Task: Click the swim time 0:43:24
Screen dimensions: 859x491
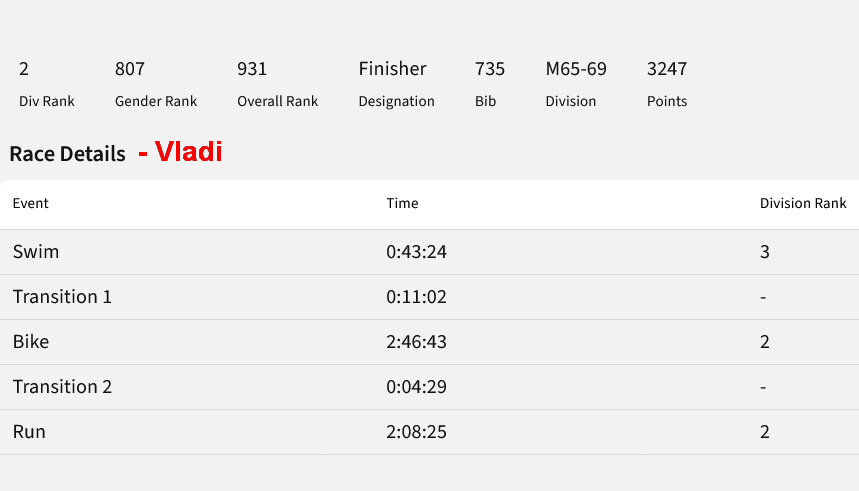Action: pyautogui.click(x=416, y=252)
